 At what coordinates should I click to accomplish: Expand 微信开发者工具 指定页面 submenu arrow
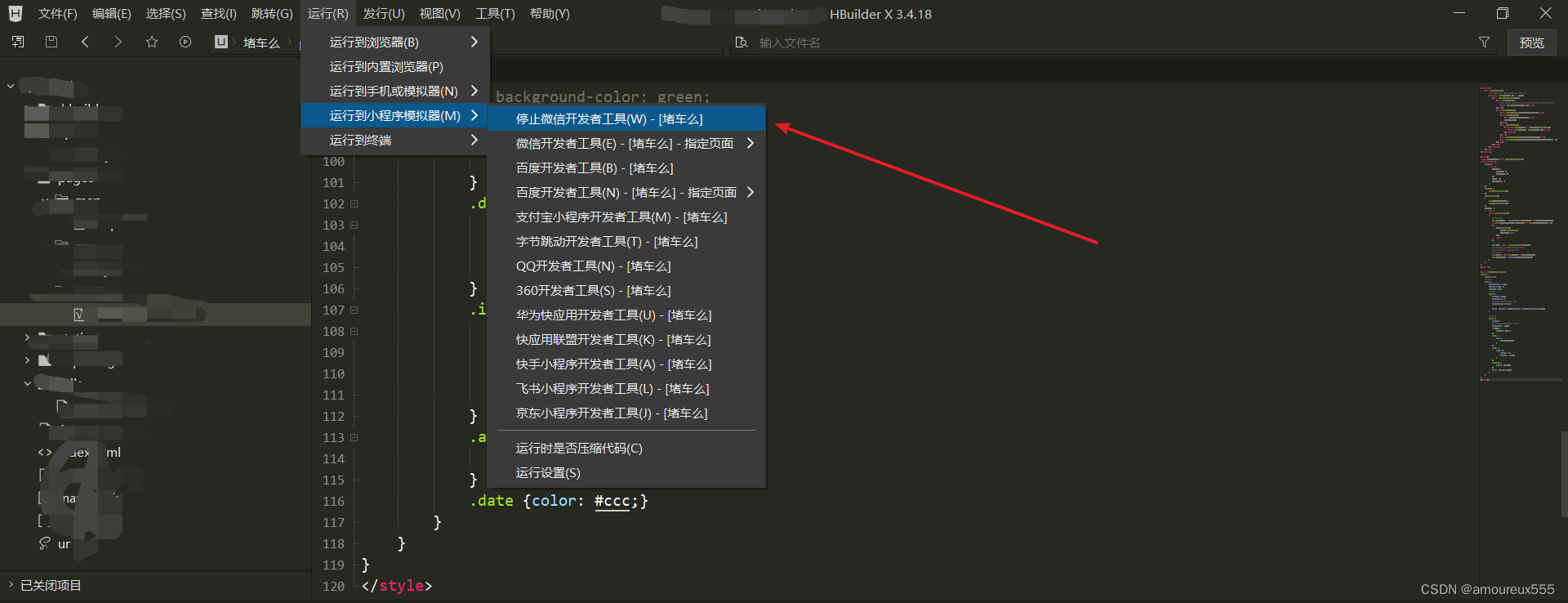tap(750, 143)
